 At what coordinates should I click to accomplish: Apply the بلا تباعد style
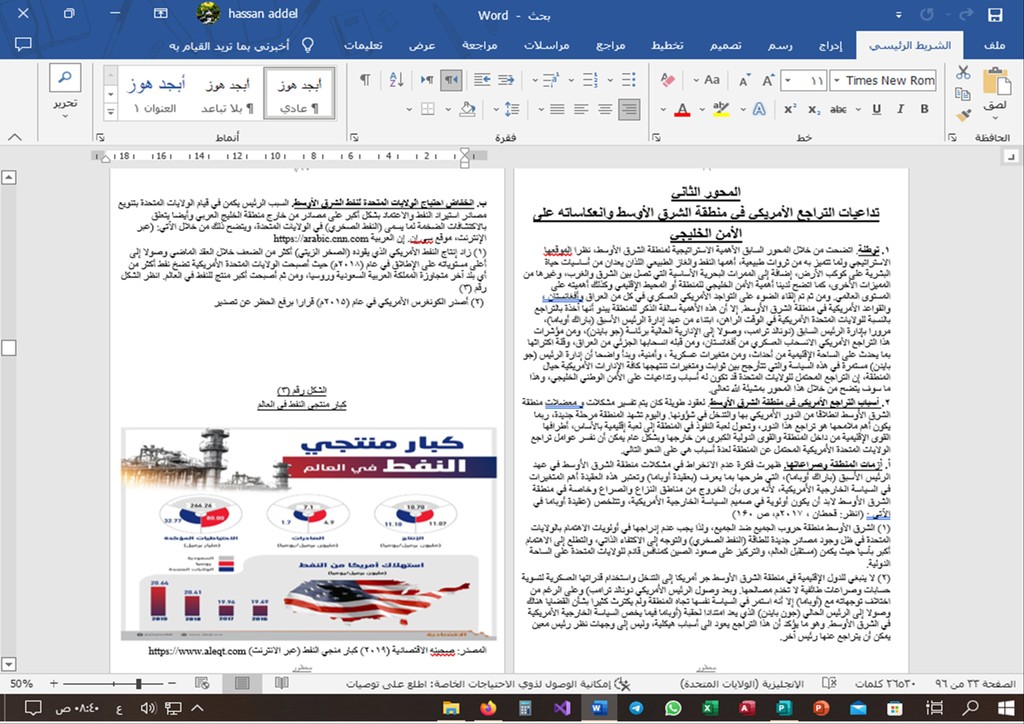227,93
